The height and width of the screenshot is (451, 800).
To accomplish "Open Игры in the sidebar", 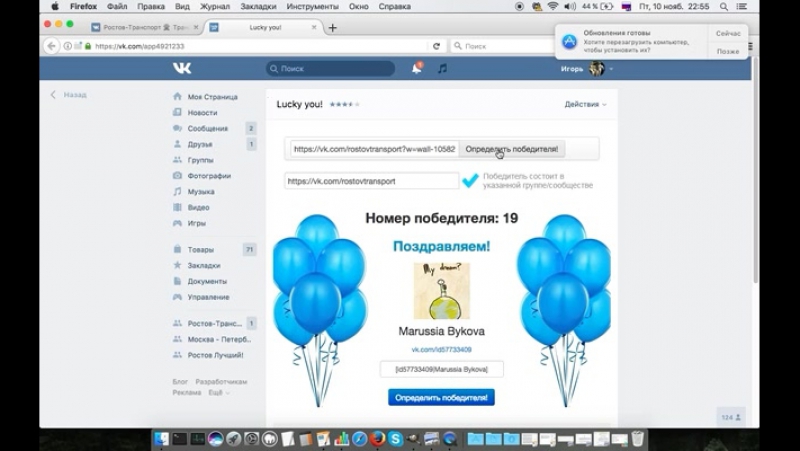I will (196, 223).
